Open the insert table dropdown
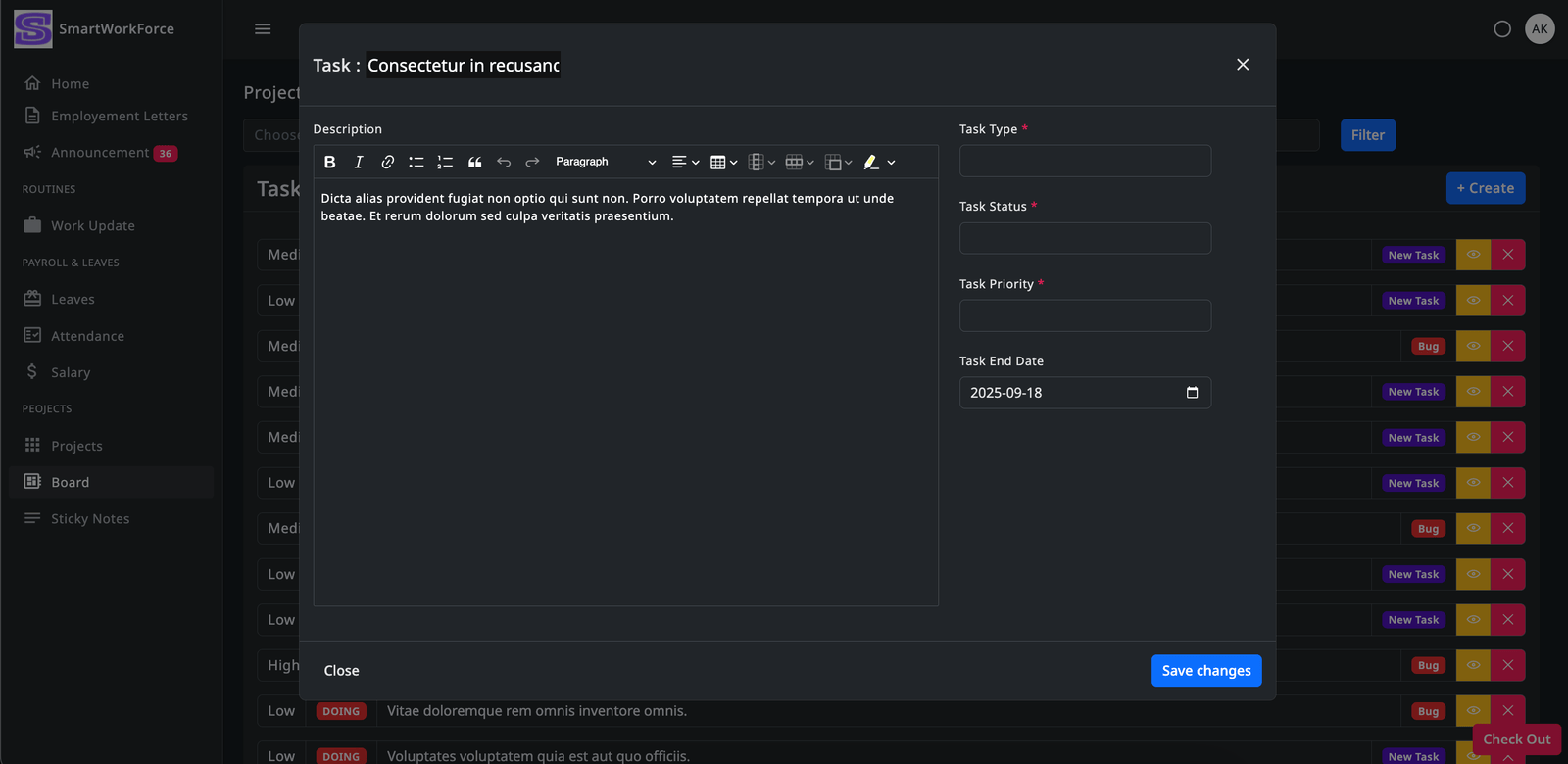The image size is (1568, 764). [723, 163]
